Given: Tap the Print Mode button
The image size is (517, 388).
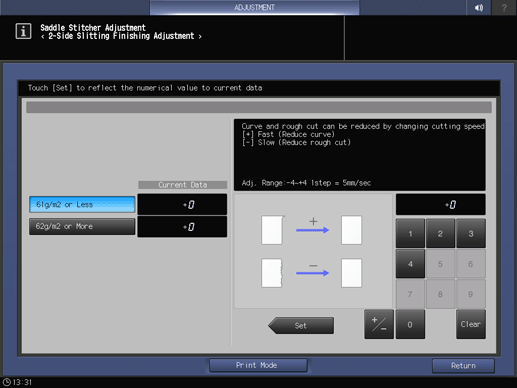Looking at the screenshot, I should (258, 365).
